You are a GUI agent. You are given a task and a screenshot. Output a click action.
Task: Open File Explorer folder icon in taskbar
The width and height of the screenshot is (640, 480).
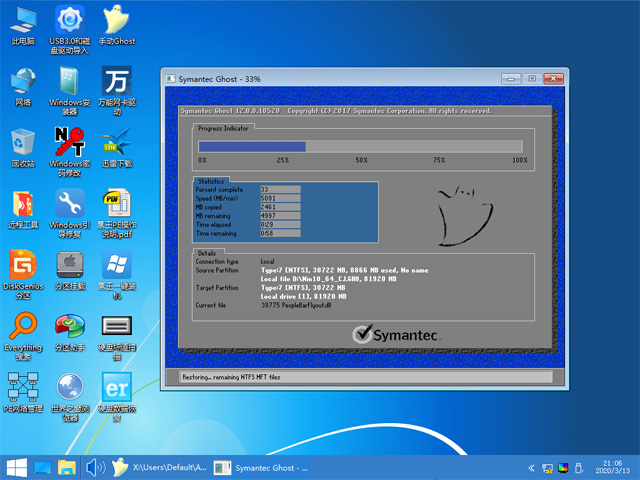pos(68,467)
